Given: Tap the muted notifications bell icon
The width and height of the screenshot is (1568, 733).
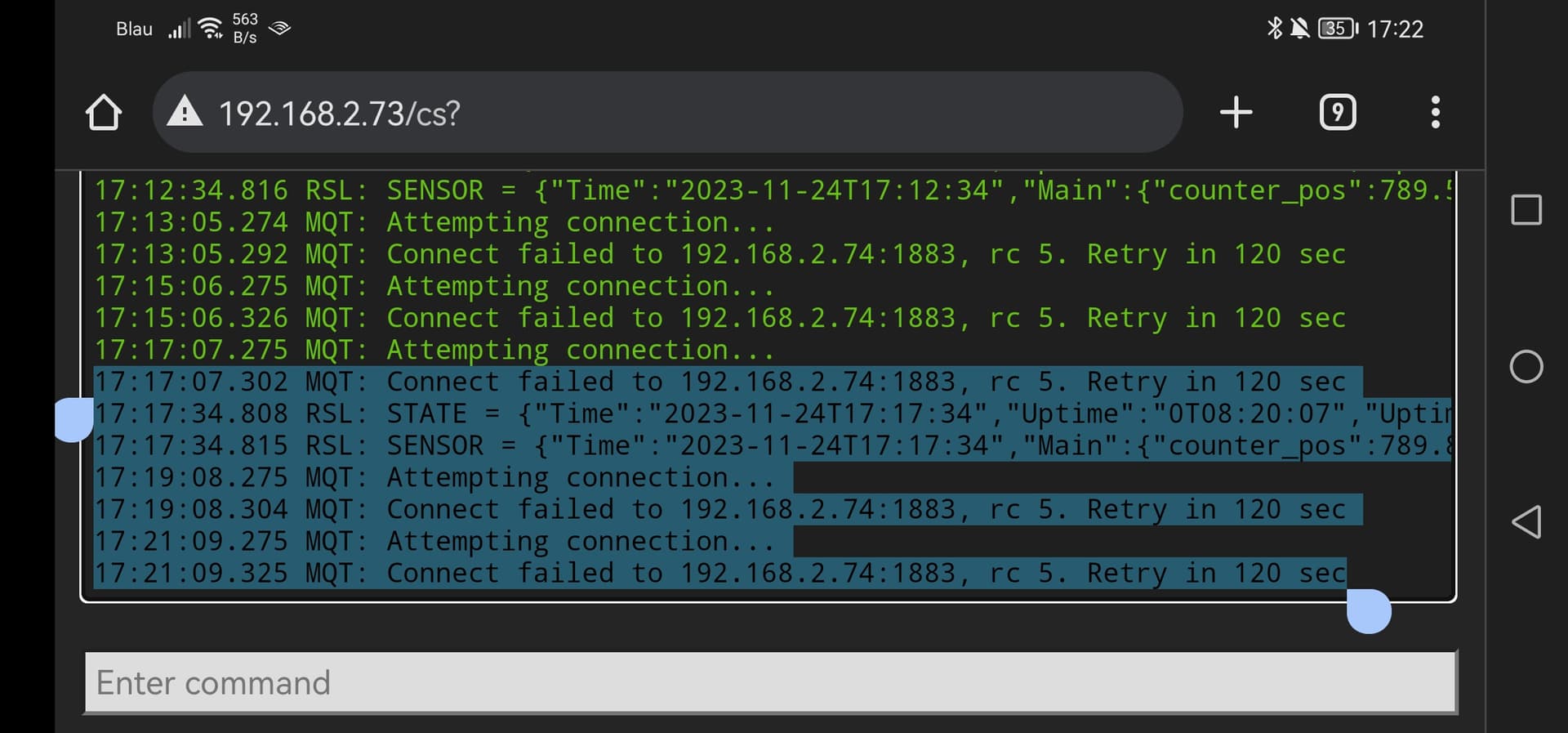Looking at the screenshot, I should [x=1299, y=29].
